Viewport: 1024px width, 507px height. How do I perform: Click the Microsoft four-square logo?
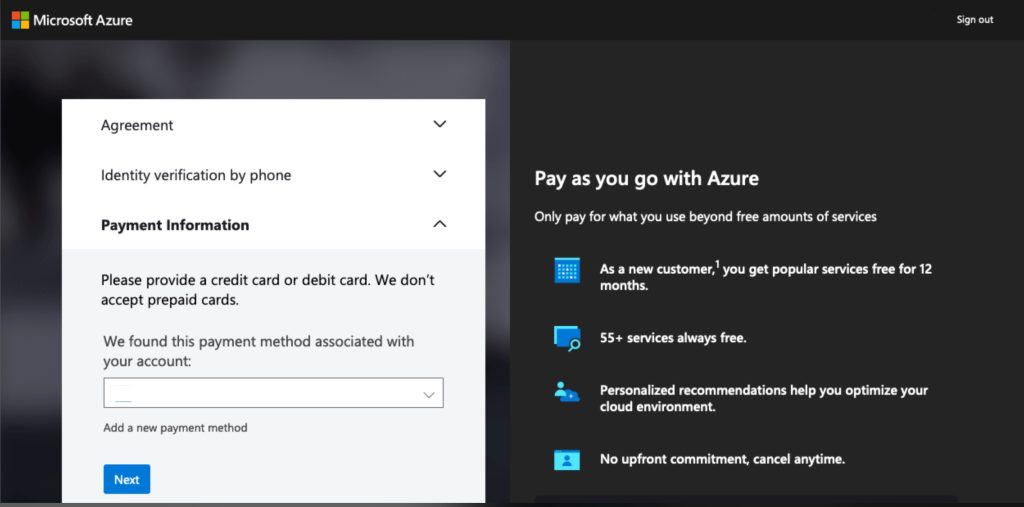[x=20, y=20]
